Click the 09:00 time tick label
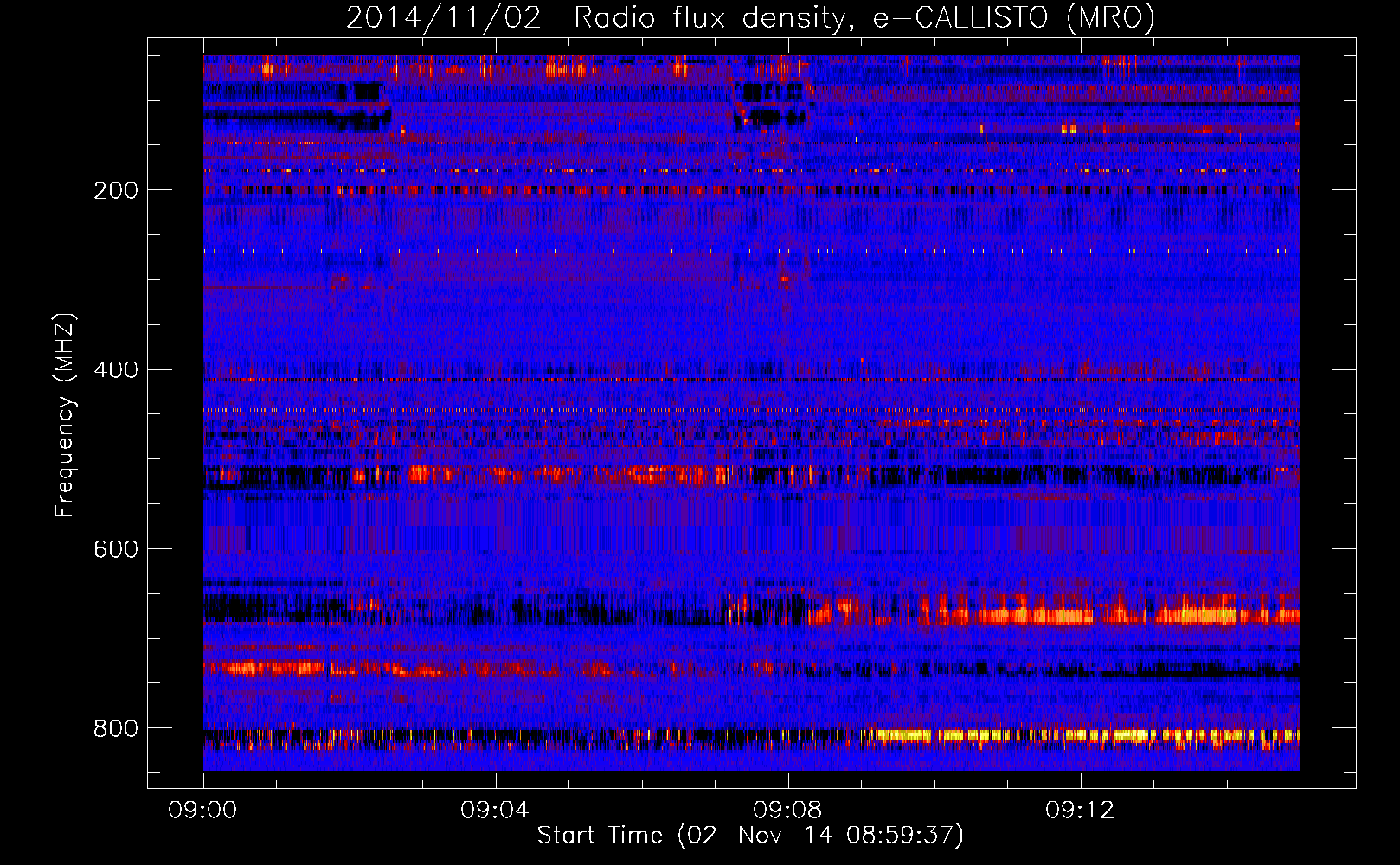The height and width of the screenshot is (865, 1400). [x=202, y=811]
